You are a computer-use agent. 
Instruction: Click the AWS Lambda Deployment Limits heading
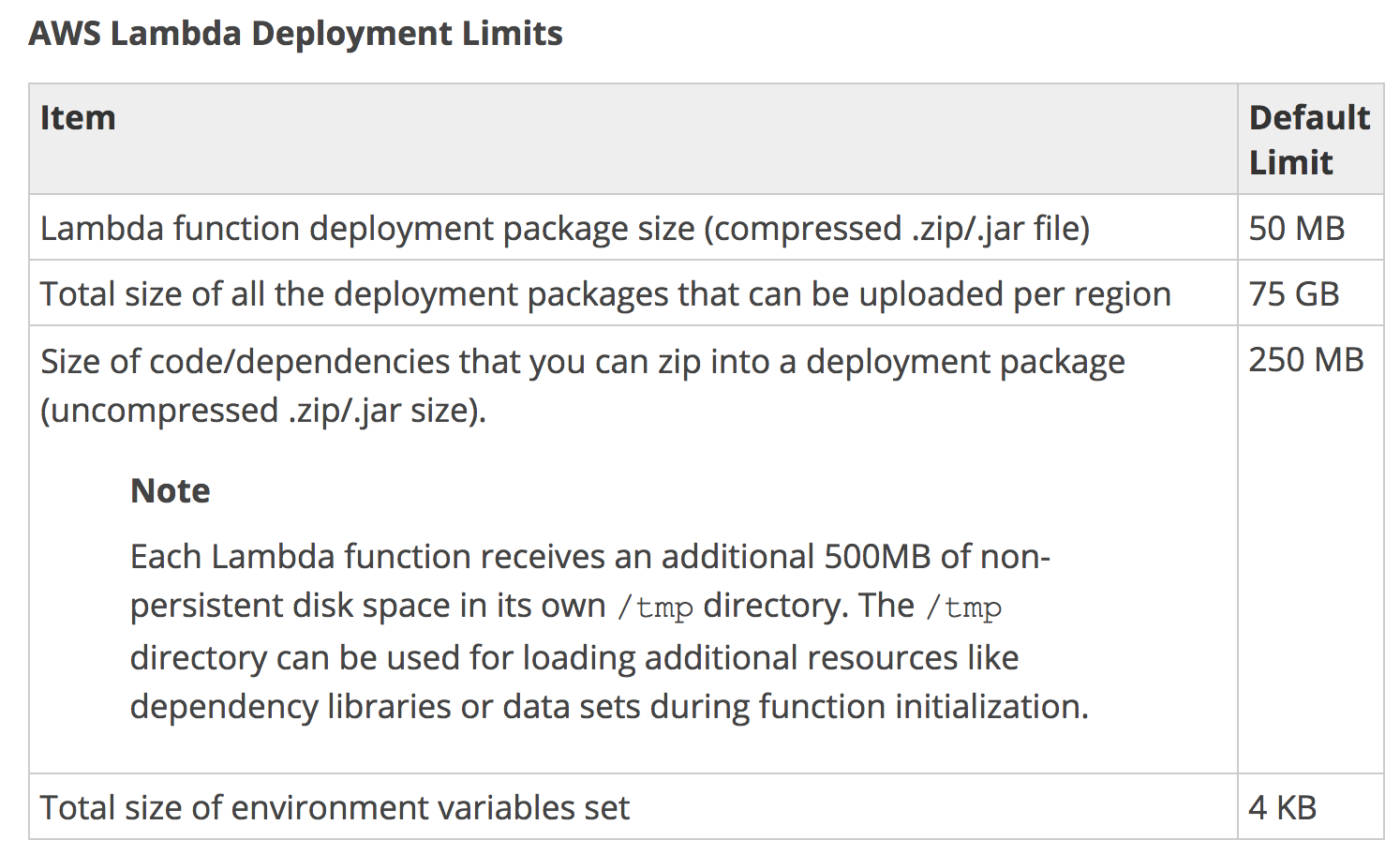(295, 34)
